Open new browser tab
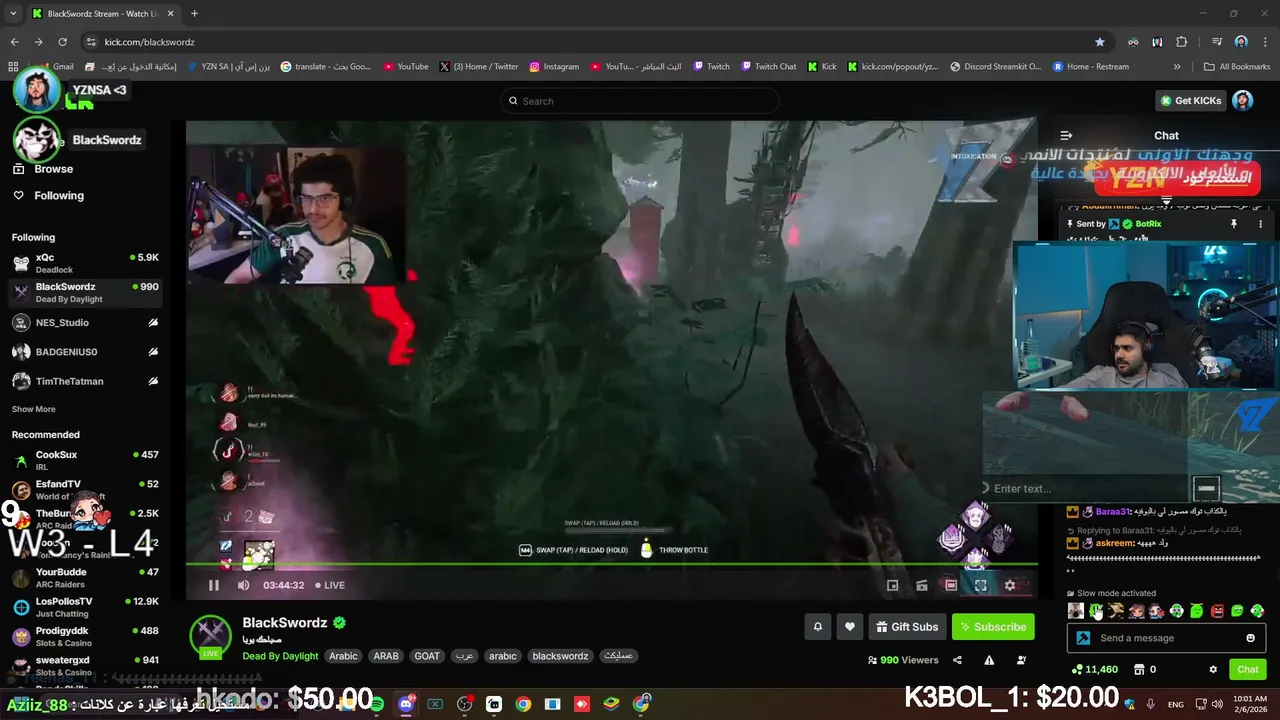Viewport: 1280px width, 720px height. [x=194, y=13]
